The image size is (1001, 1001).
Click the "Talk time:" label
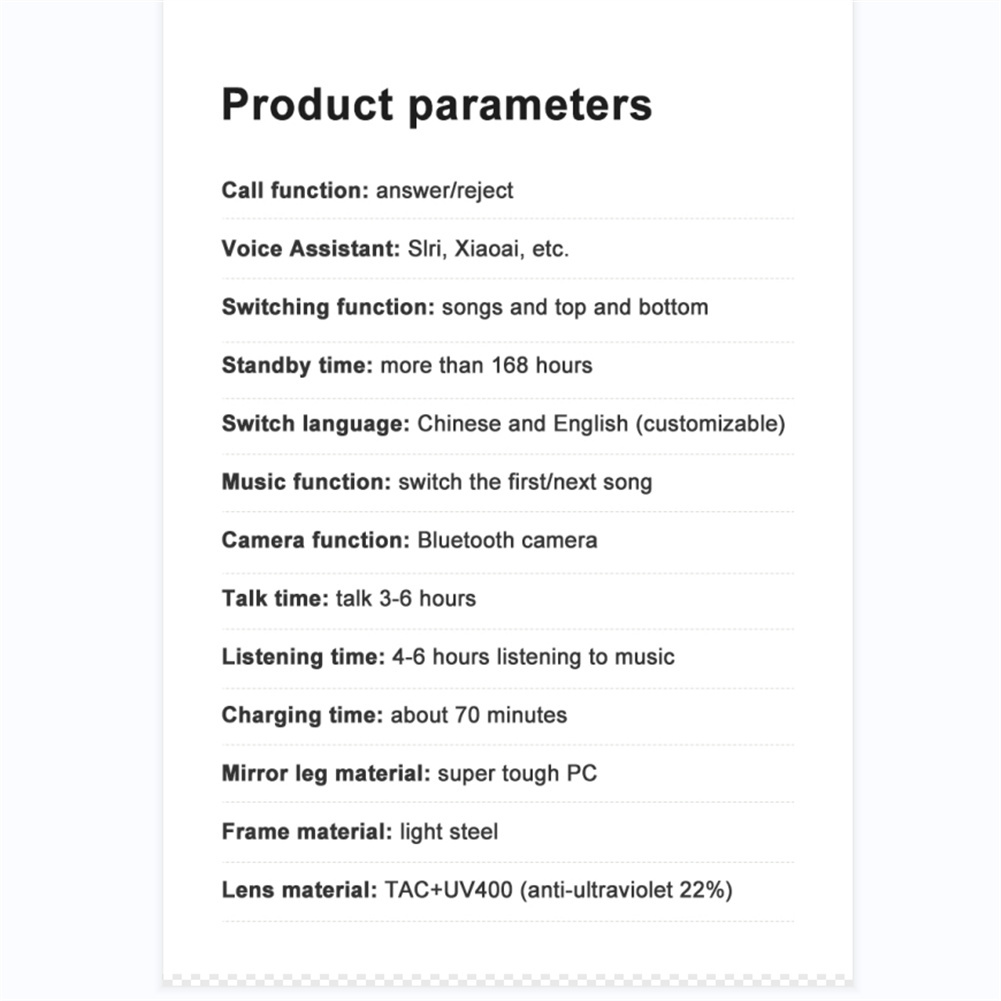click(275, 599)
